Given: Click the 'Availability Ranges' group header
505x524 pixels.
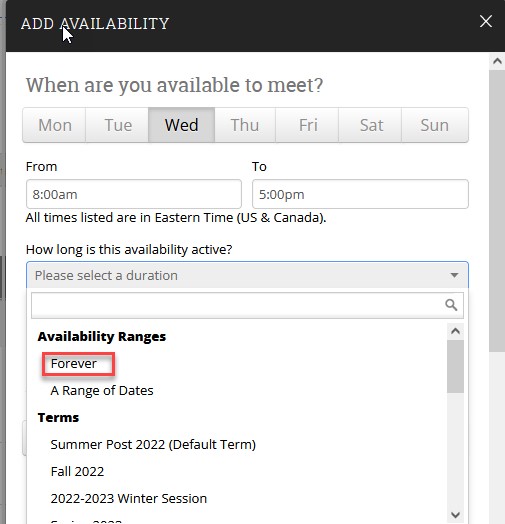Looking at the screenshot, I should pos(102,337).
